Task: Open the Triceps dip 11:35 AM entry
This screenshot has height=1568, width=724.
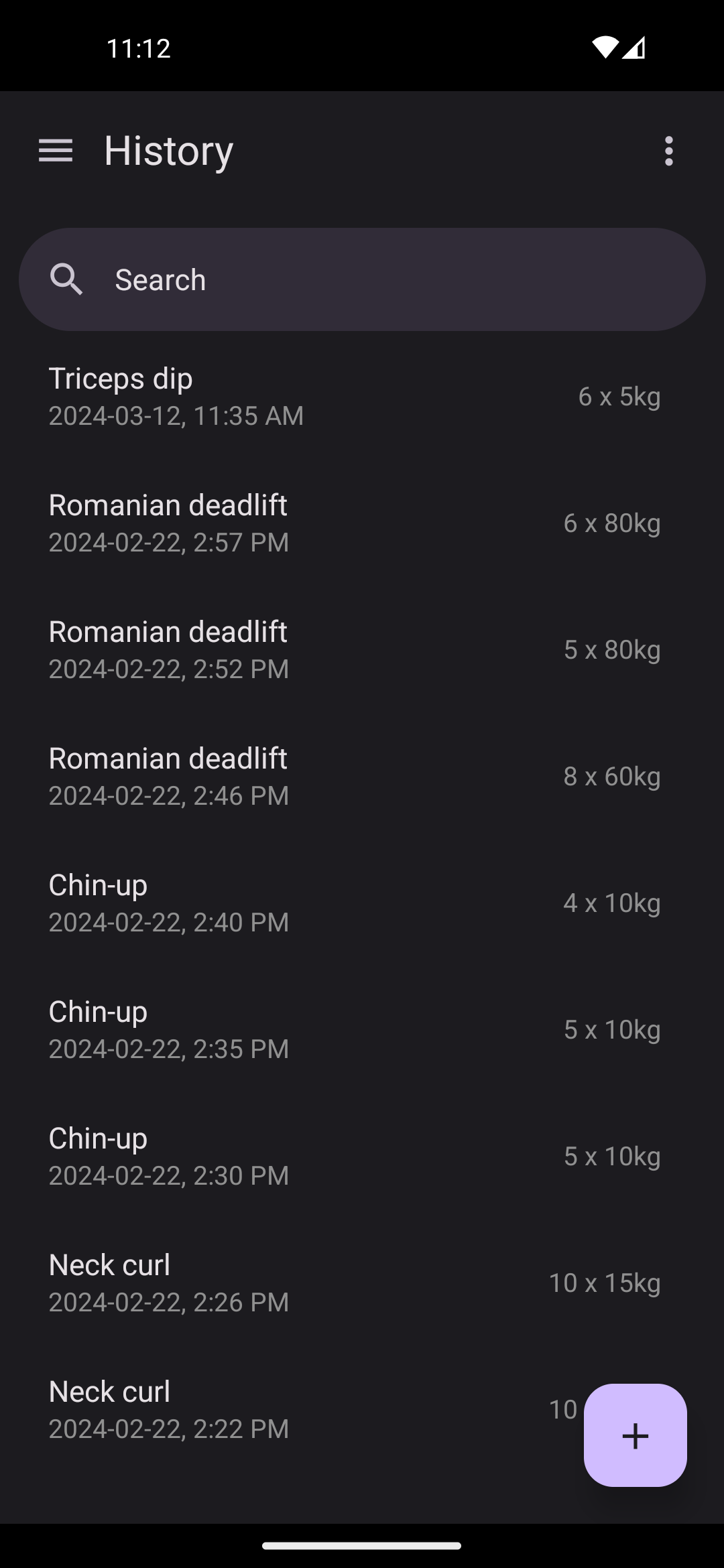Action: point(268,396)
